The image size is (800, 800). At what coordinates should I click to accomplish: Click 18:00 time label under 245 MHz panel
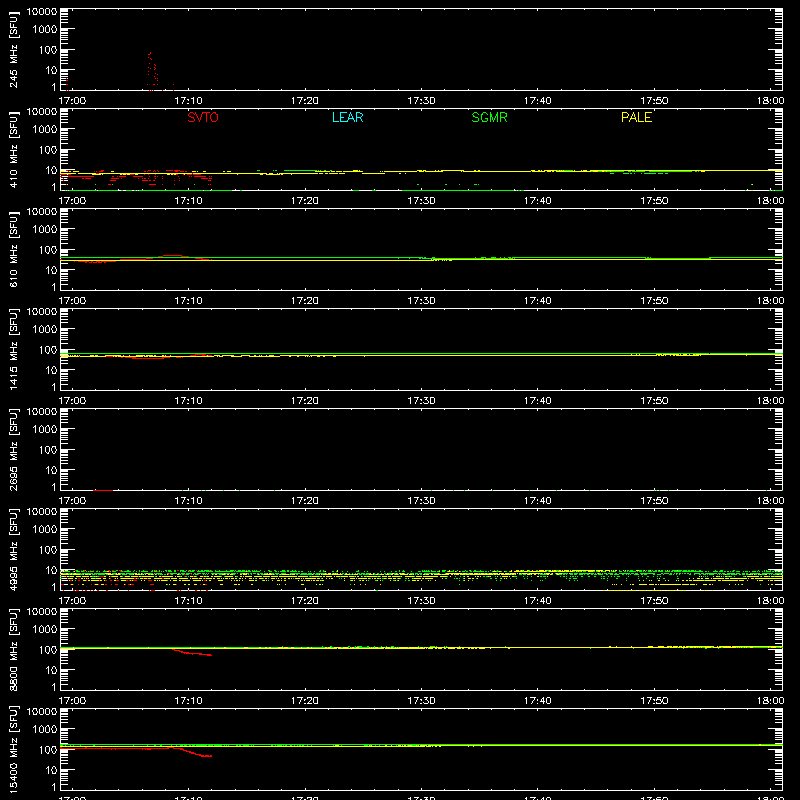tap(770, 101)
